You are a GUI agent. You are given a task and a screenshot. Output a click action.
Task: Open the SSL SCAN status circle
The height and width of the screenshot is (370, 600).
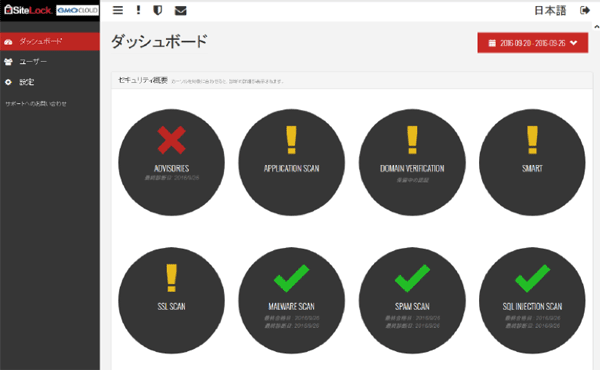(171, 300)
